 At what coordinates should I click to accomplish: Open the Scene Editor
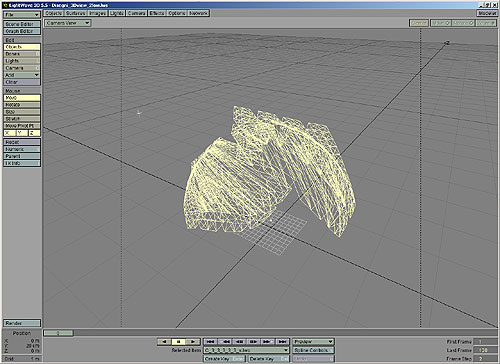[22, 24]
